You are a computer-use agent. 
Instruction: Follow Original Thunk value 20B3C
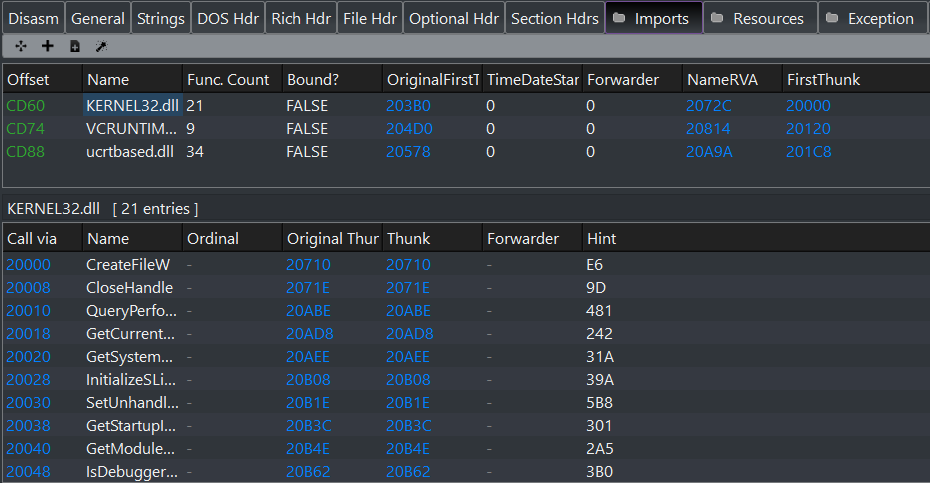[308, 426]
